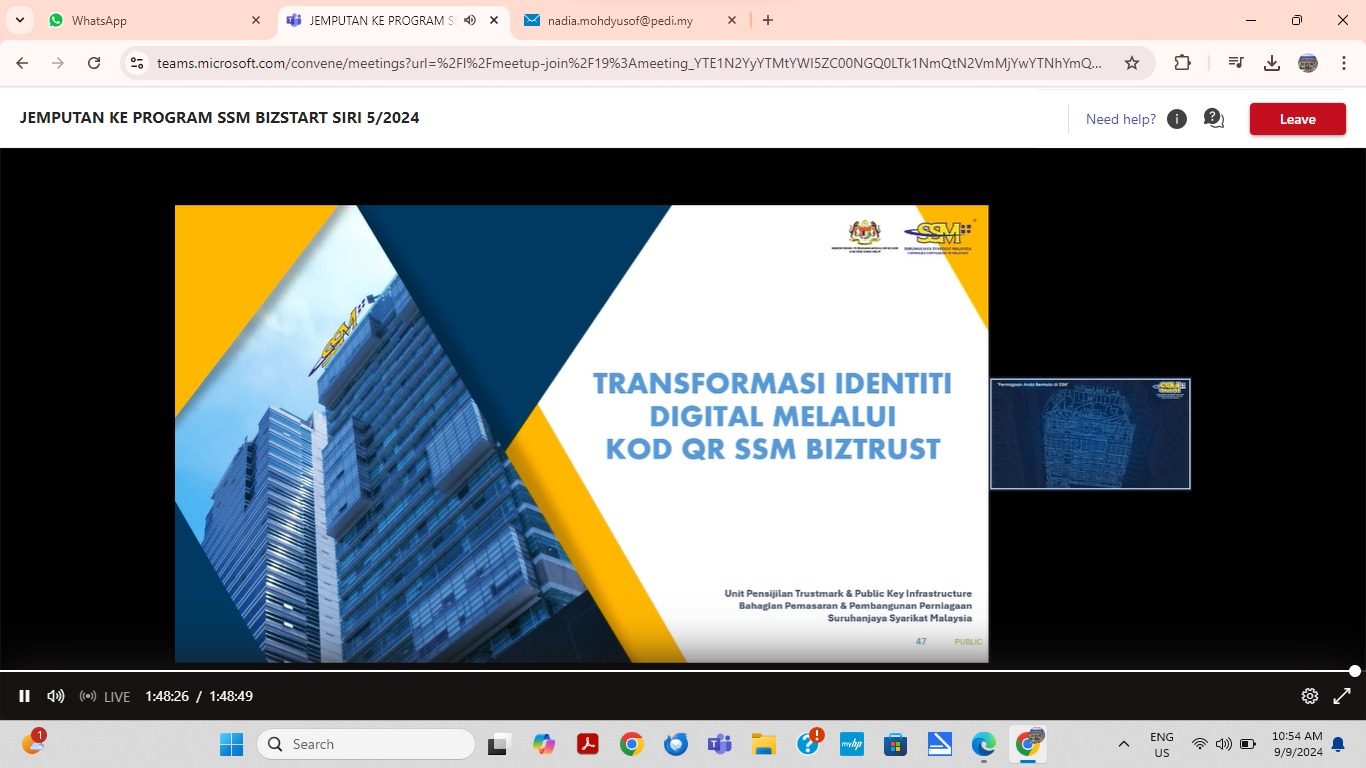Screen dimensions: 1366x768
Task: Open the notifications bell icon
Action: [x=1338, y=744]
